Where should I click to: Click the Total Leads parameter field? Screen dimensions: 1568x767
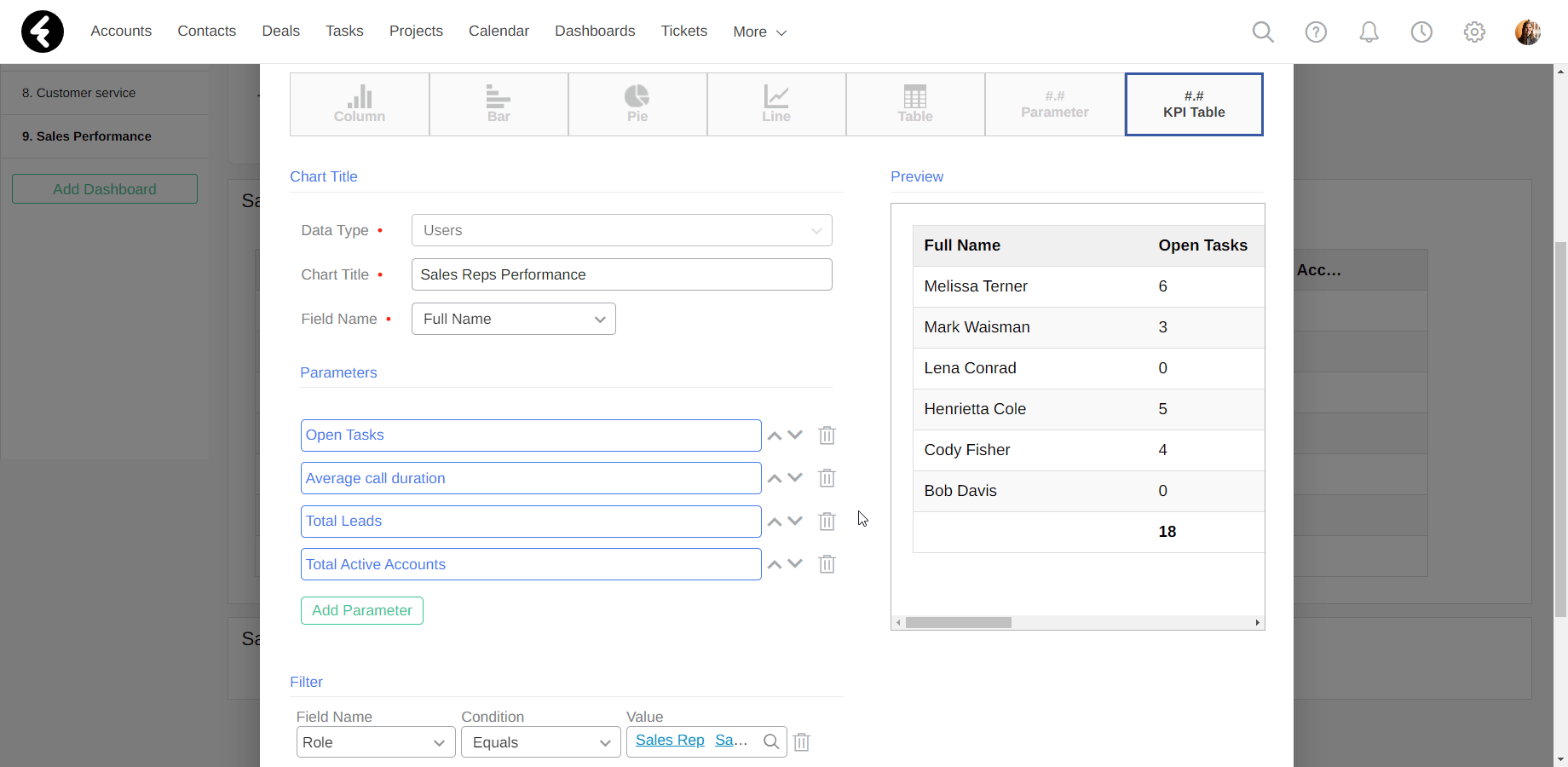(531, 522)
